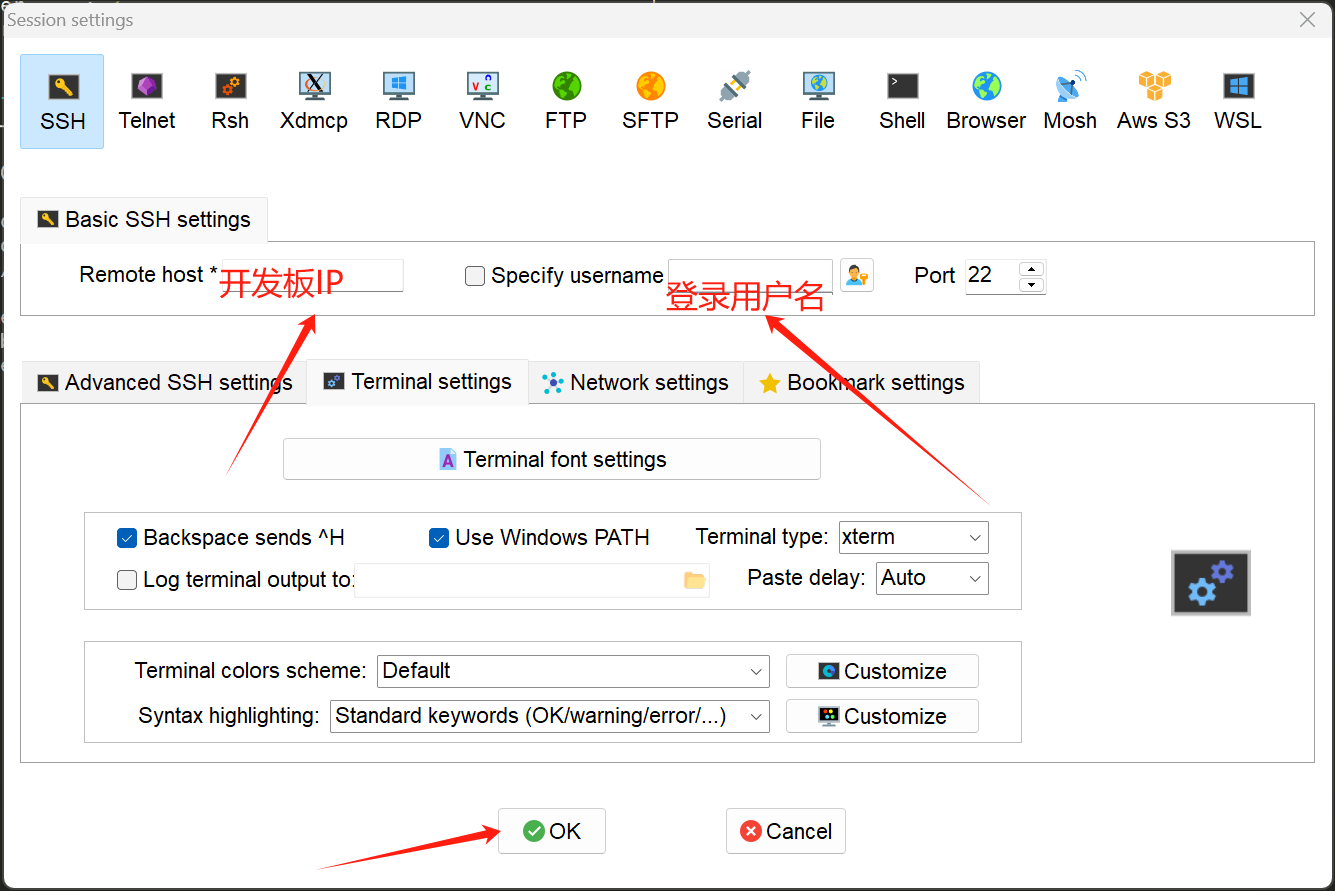
Task: Customize the terminal colors scheme
Action: click(882, 671)
